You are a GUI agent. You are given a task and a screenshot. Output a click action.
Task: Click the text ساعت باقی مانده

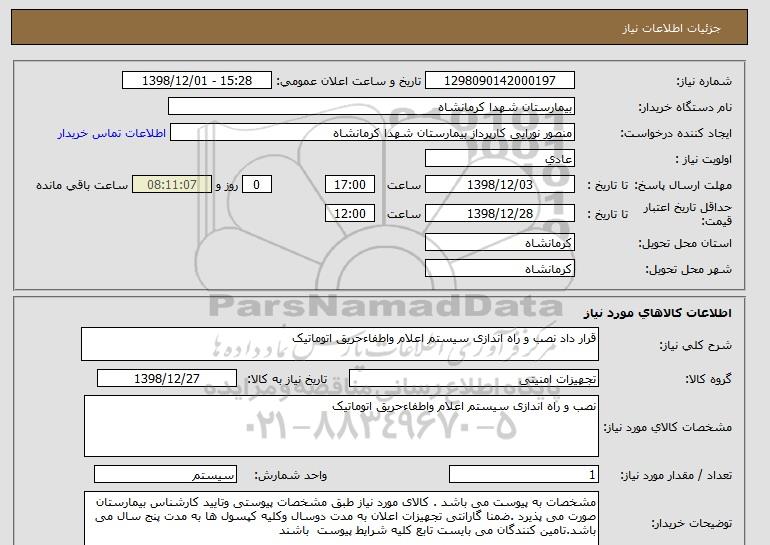click(82, 185)
